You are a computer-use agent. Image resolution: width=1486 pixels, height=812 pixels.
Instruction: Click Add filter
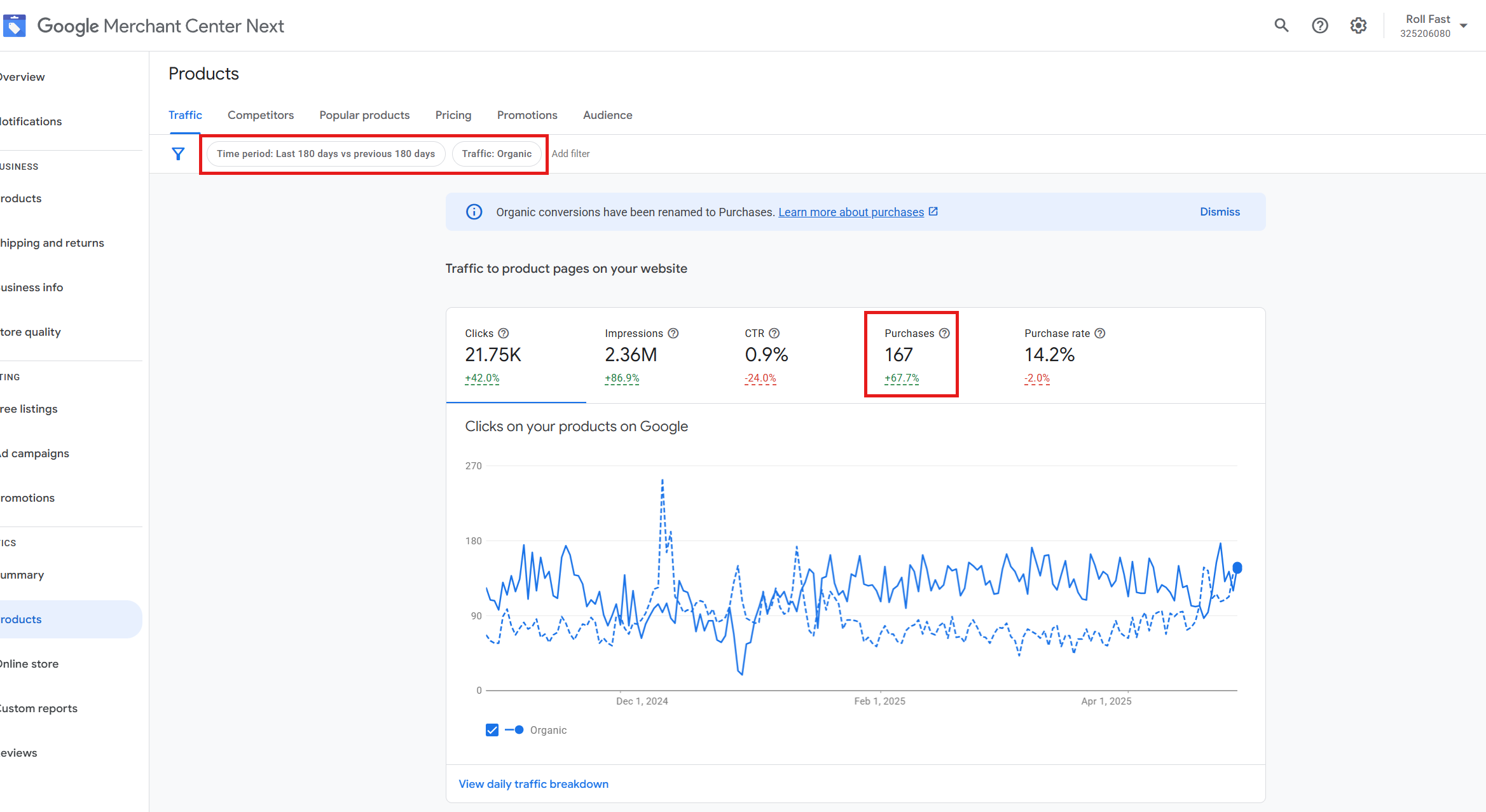click(570, 154)
